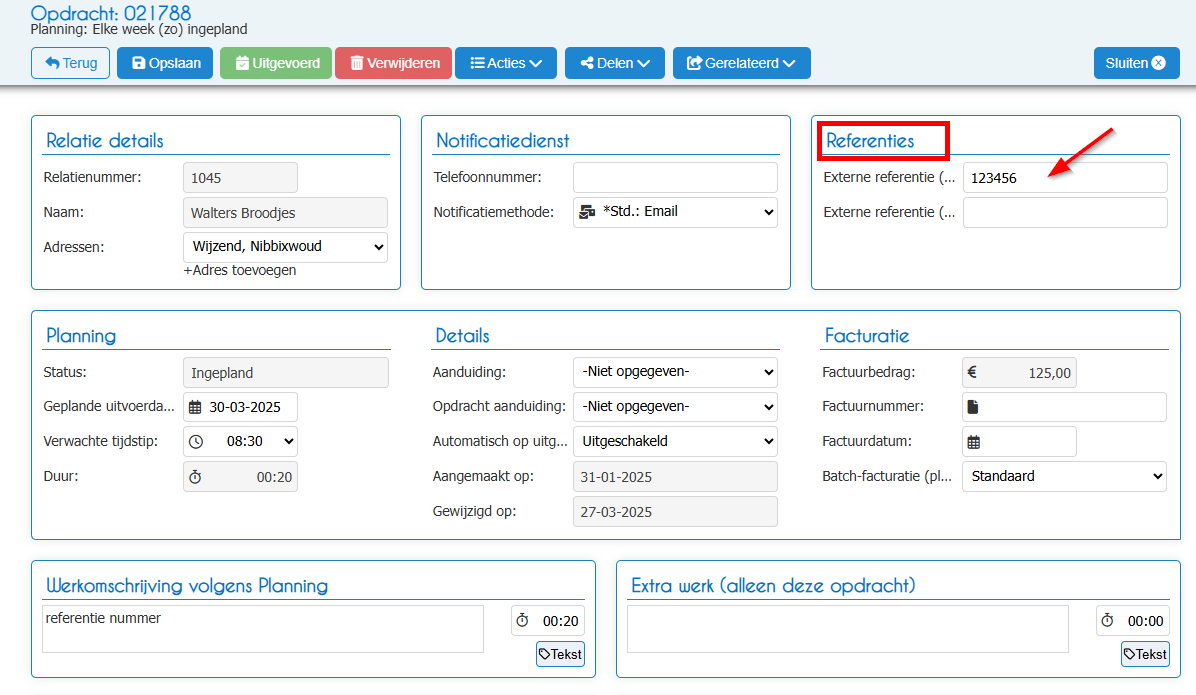Viewport: 1196px width, 695px height.
Task: Click the Factuurbedrag field showing 125,00
Action: coord(1019,373)
